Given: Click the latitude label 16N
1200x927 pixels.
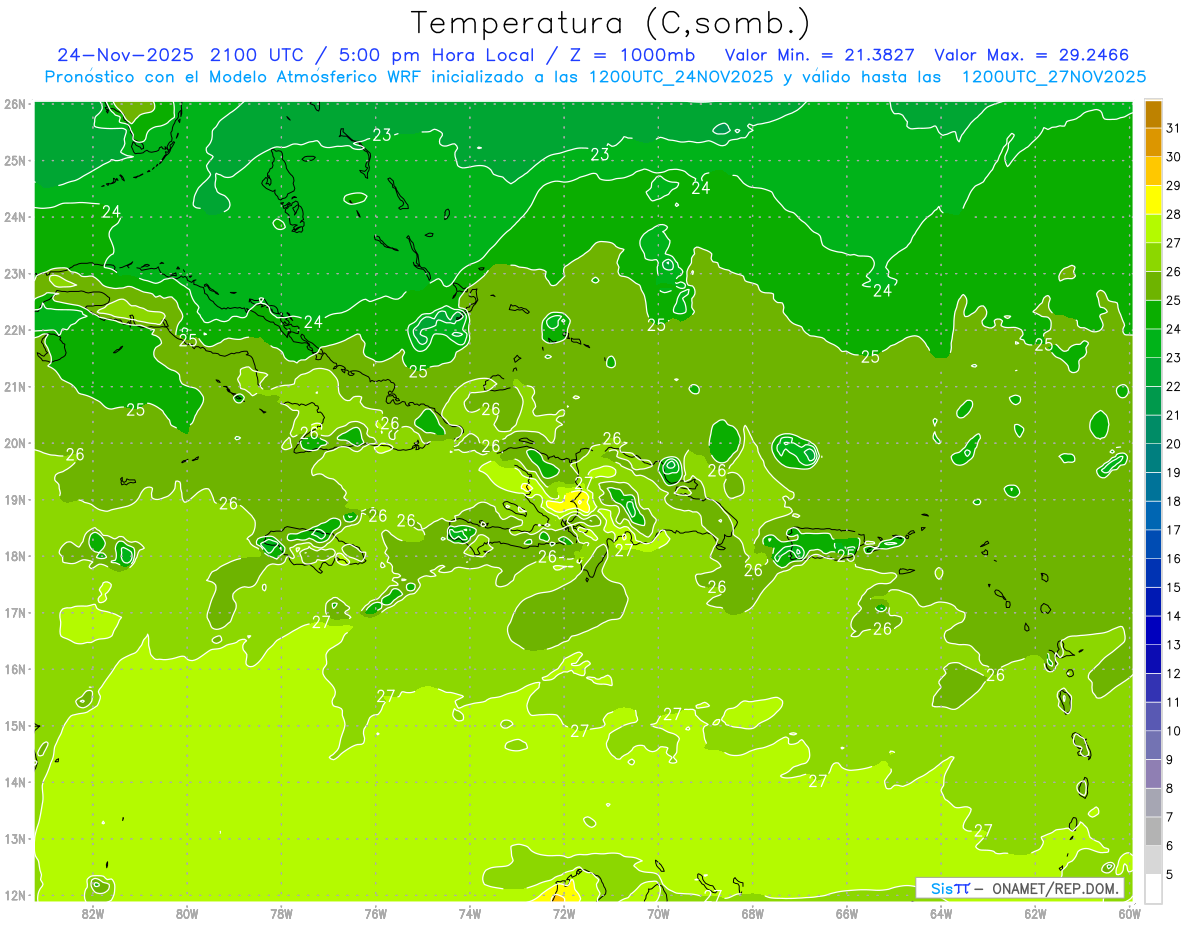Looking at the screenshot, I should tap(15, 669).
